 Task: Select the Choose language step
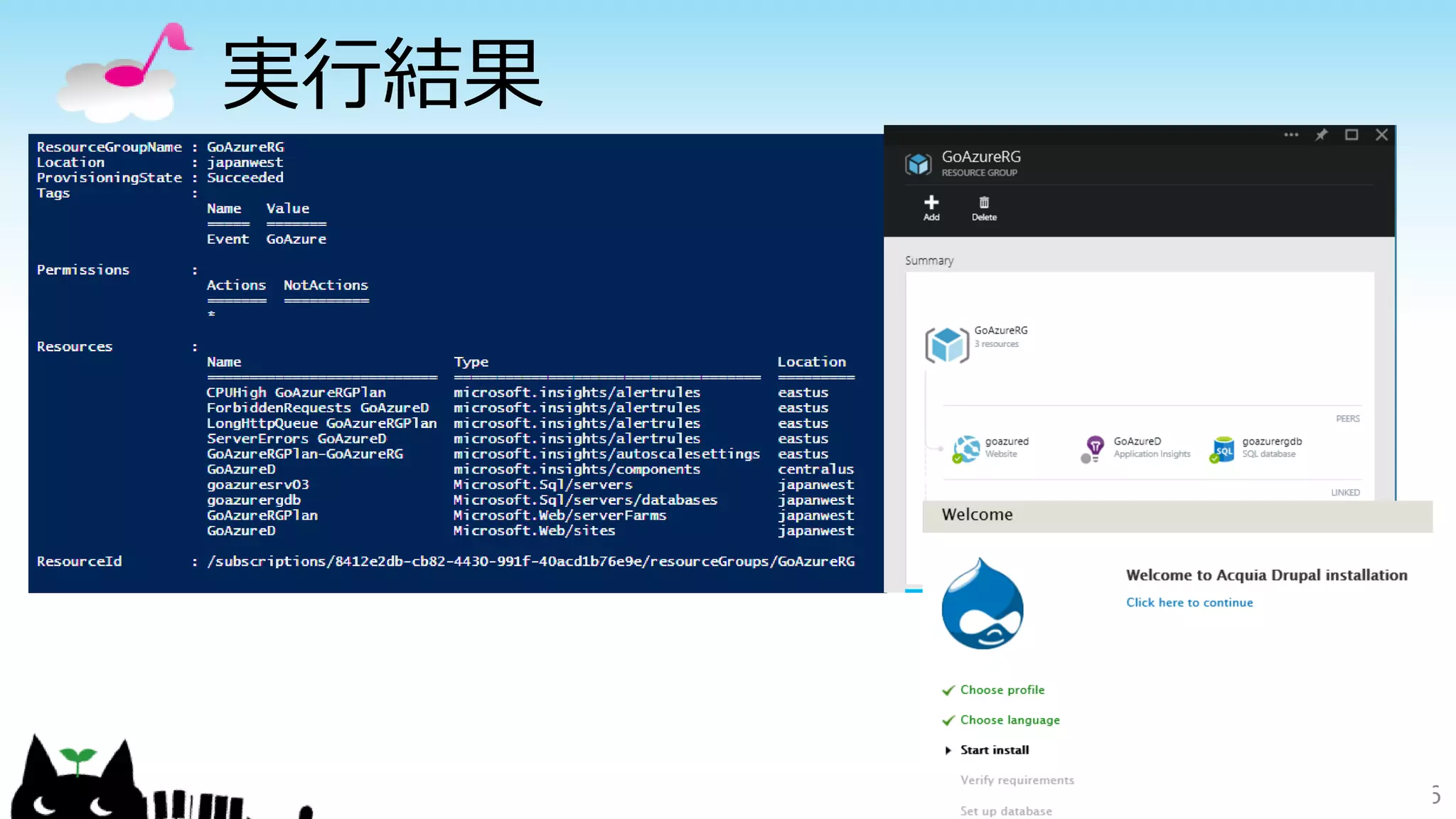pos(1010,719)
